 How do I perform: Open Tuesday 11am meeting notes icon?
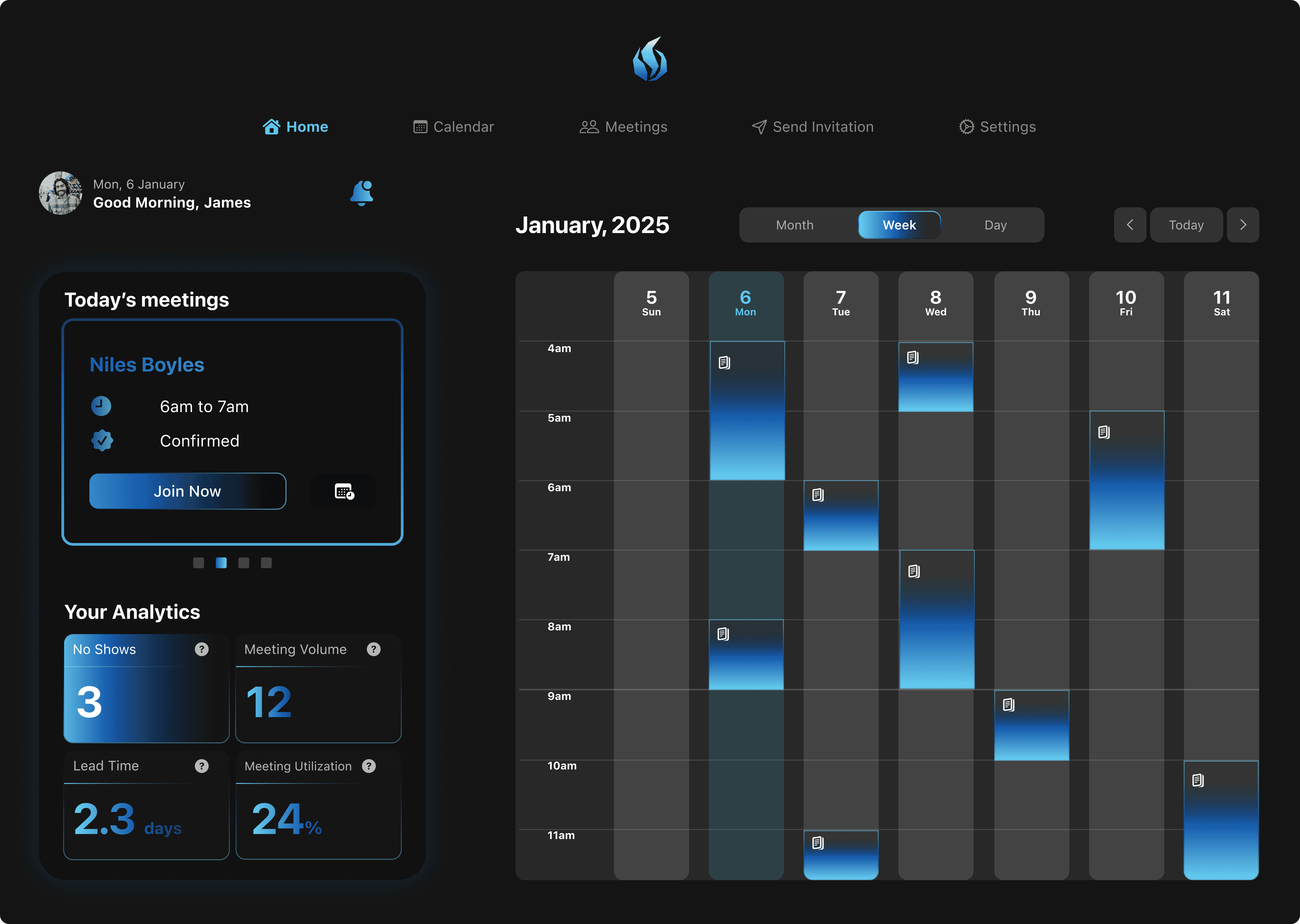pos(818,843)
